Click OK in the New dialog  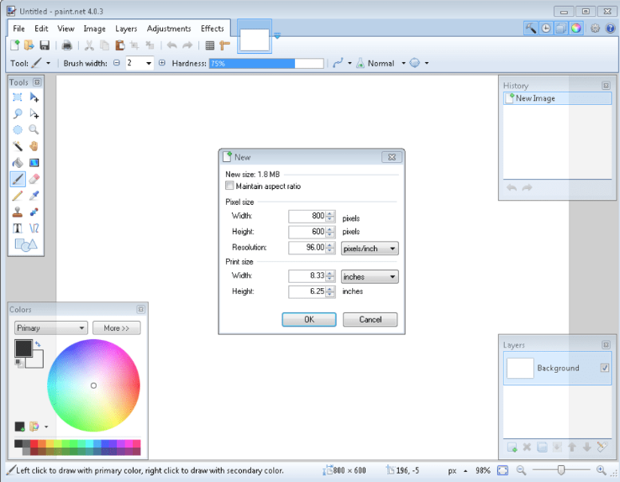pyautogui.click(x=309, y=319)
